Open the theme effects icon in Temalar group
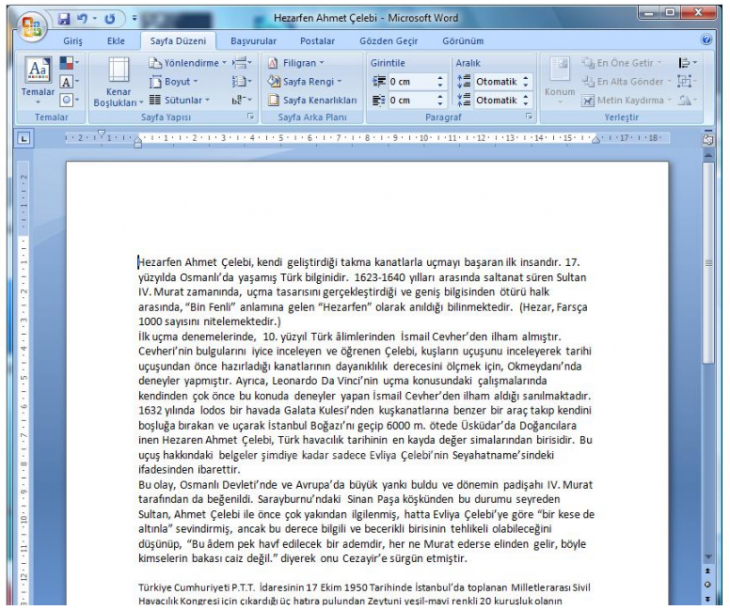Viewport: 730px width, 610px height. pos(69,100)
